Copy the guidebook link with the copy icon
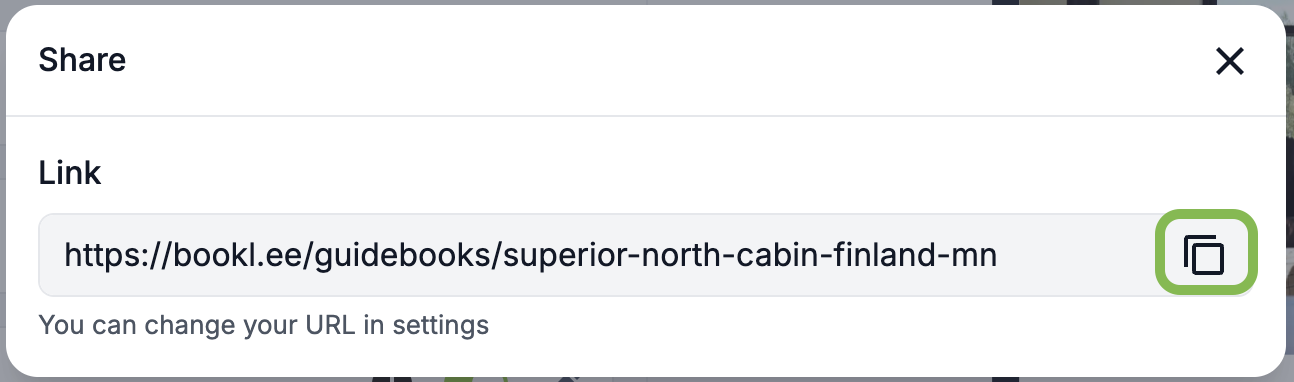This screenshot has width=1294, height=382. (1205, 254)
